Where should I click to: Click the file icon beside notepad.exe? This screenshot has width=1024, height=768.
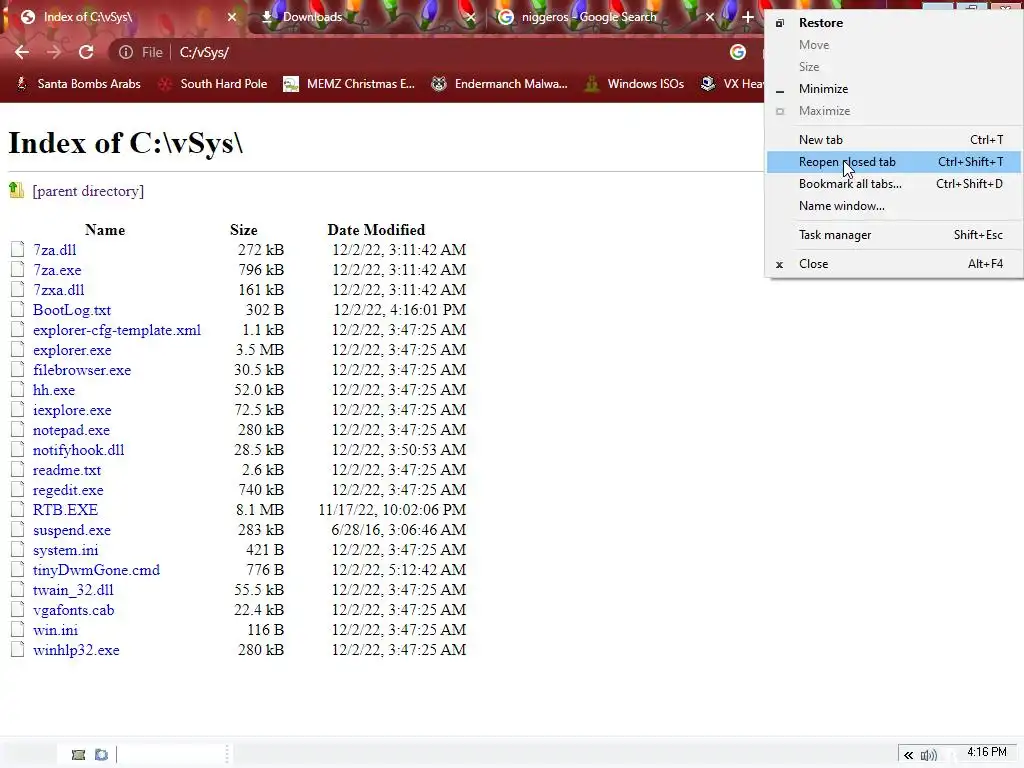[18, 429]
